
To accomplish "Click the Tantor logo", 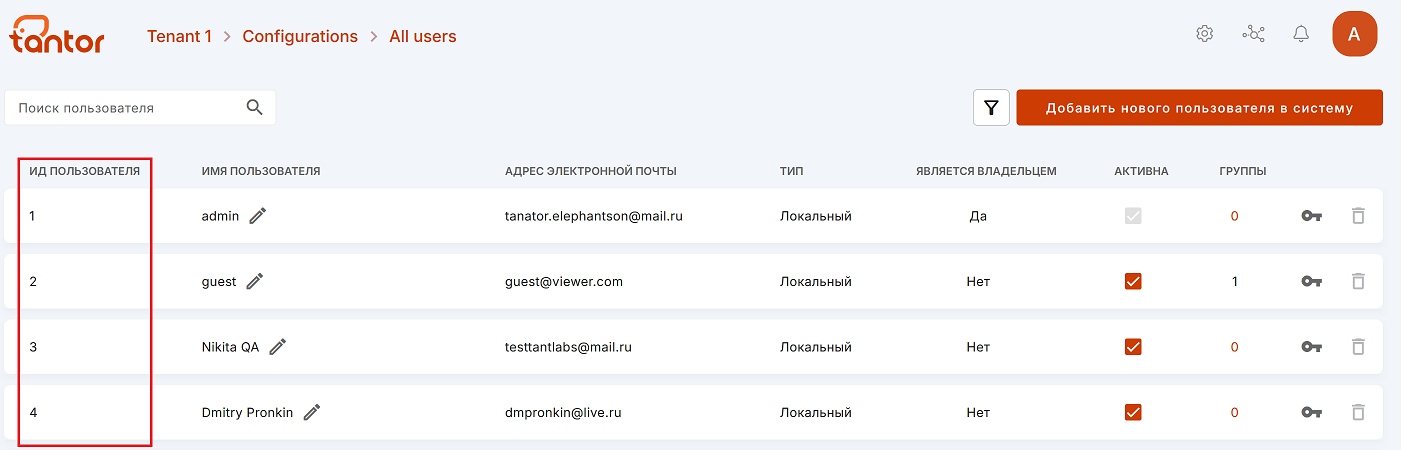I will point(57,35).
